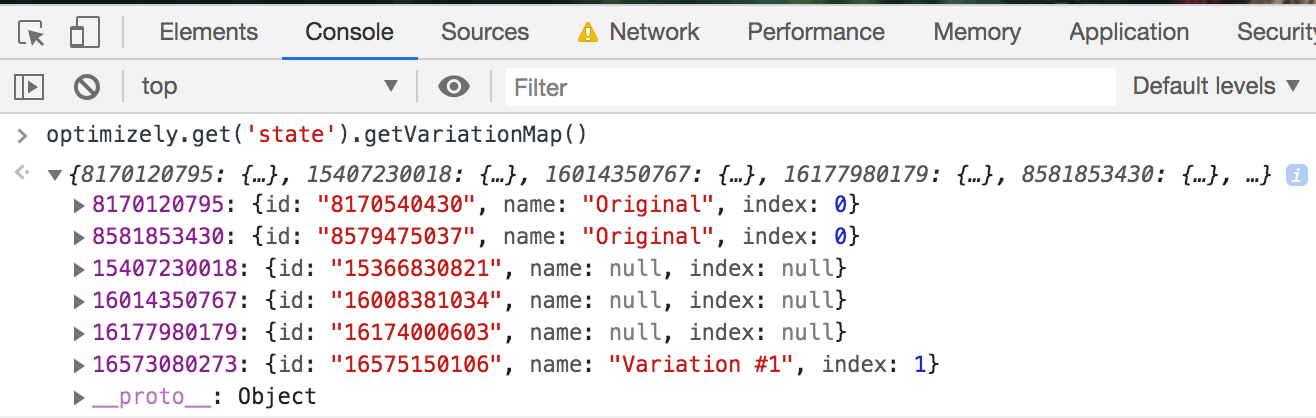1316x418 pixels.
Task: Open the Performance tab
Action: click(815, 32)
